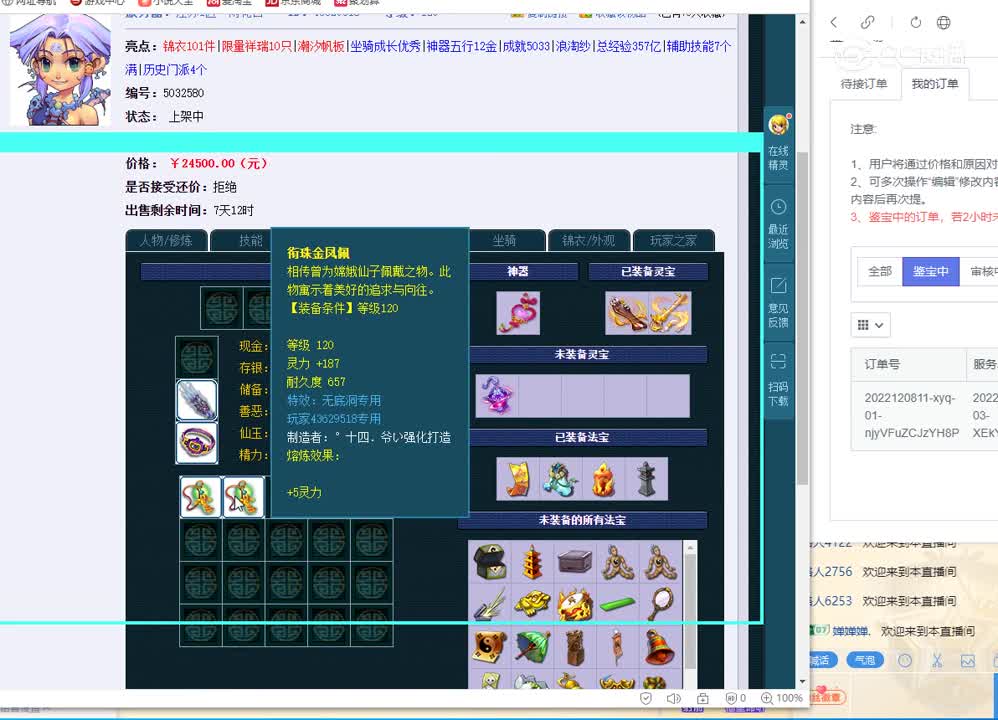Select the 全部 order filter
This screenshot has height=720, width=998.
click(x=880, y=271)
